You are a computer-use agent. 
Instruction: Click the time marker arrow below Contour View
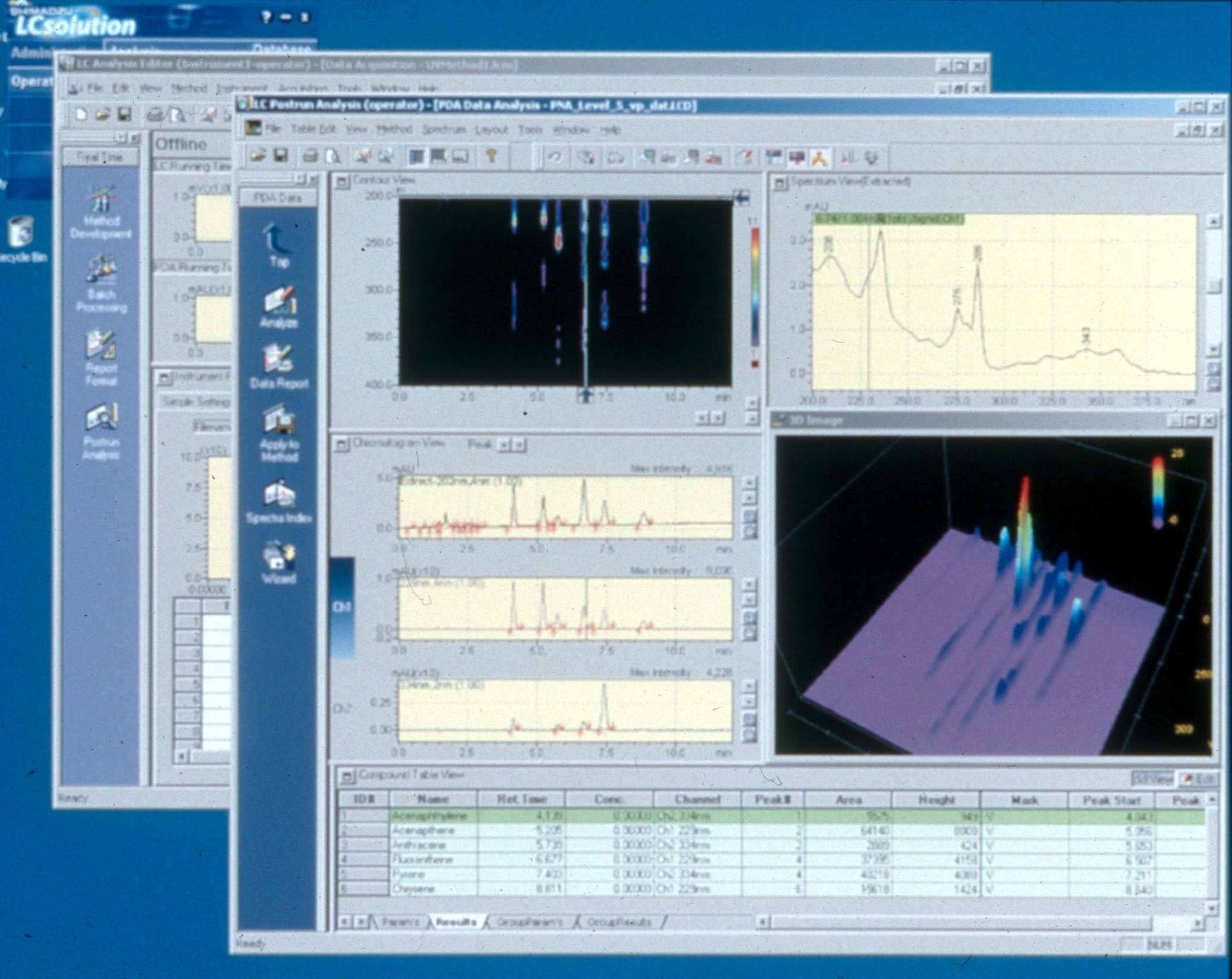(585, 396)
